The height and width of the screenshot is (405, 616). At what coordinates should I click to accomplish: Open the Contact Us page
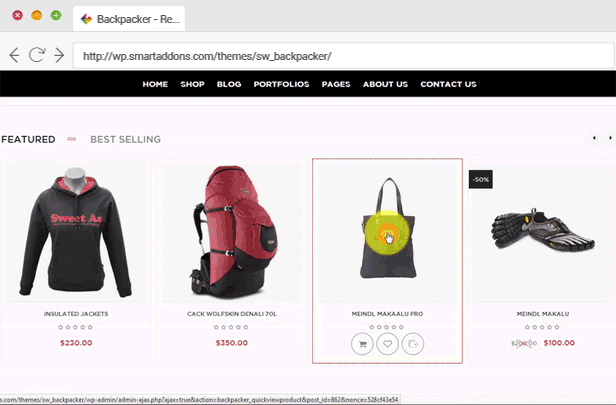[448, 84]
